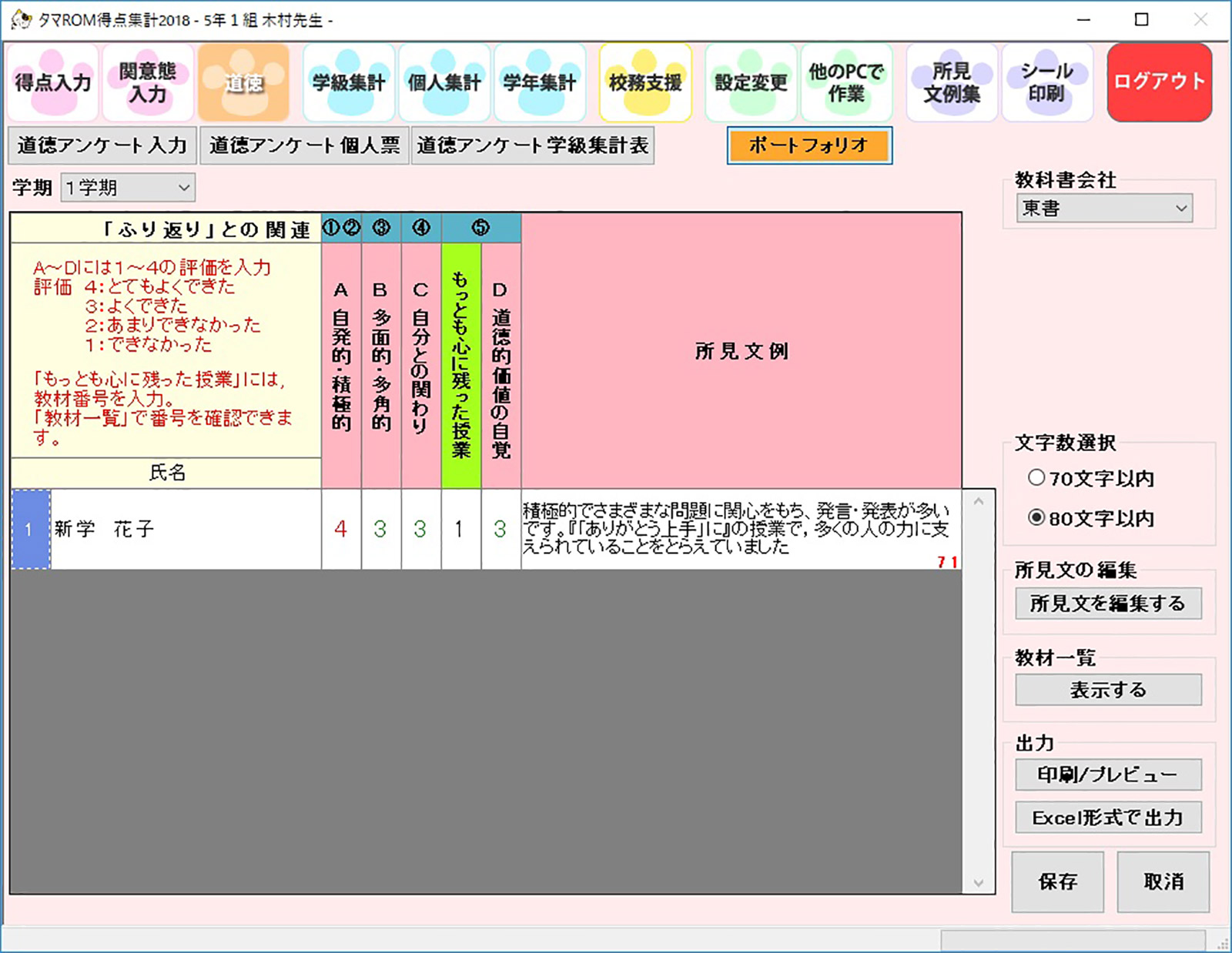Minimize the タマROM得点集計2018 window

1083,19
